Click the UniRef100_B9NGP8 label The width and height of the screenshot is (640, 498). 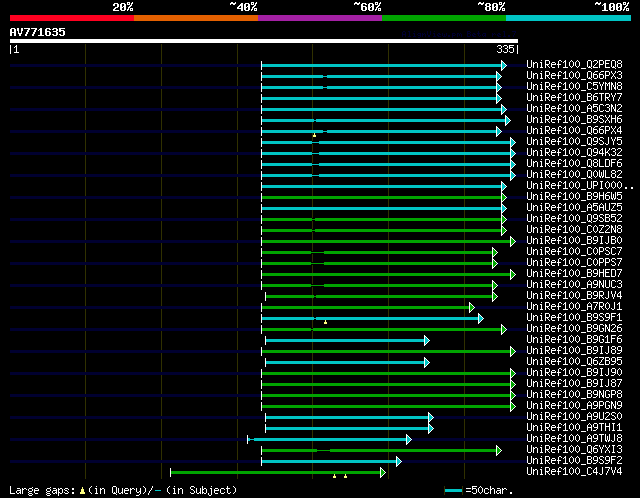[574, 395]
